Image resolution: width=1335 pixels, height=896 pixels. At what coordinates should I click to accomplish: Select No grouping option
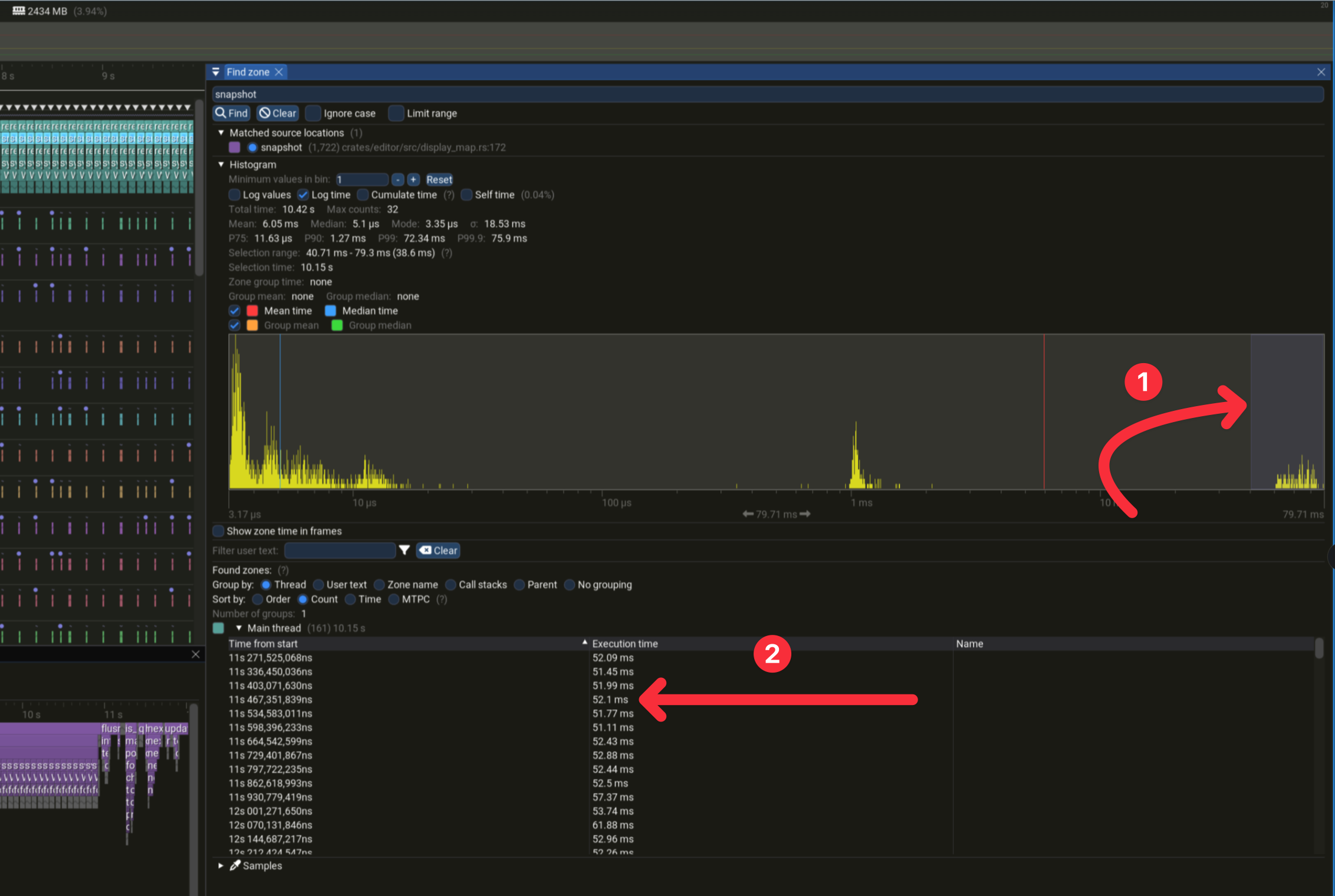570,585
